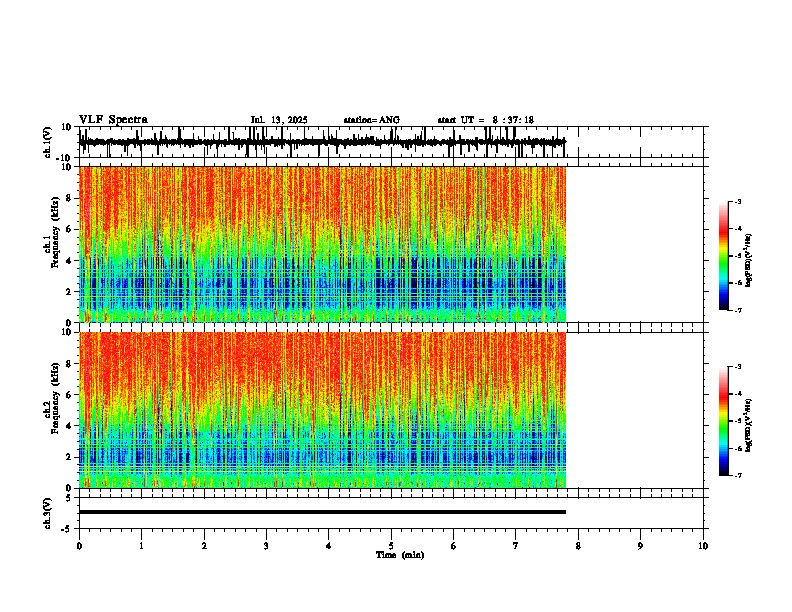Click the ch.2 "Frequency (kHz)" axis label

pos(55,398)
